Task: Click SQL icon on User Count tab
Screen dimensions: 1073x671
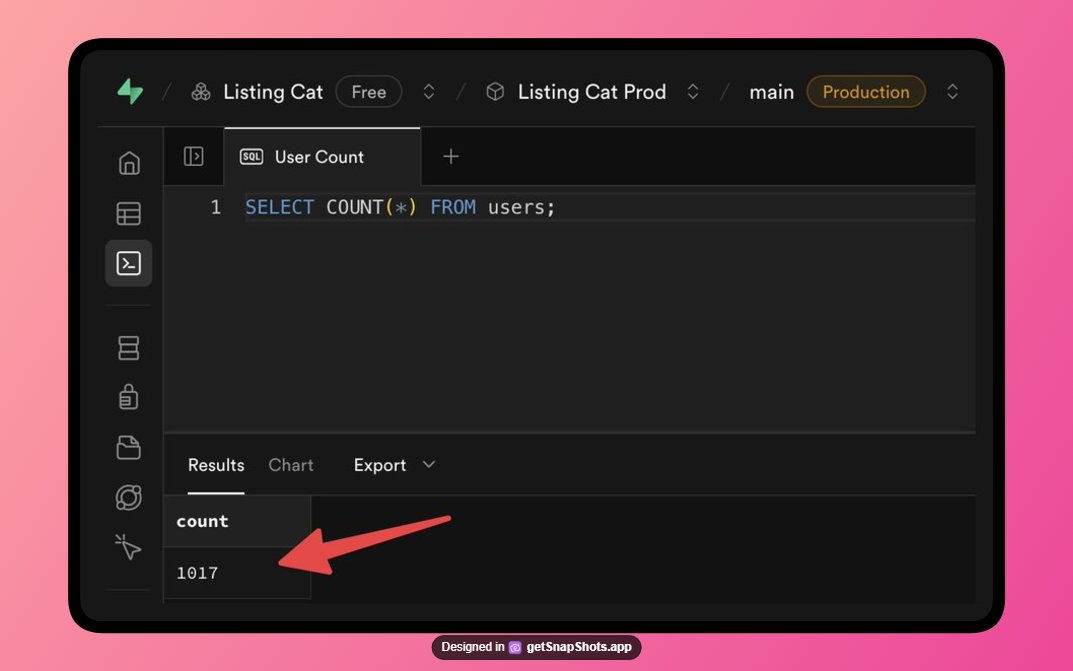Action: pyautogui.click(x=251, y=157)
